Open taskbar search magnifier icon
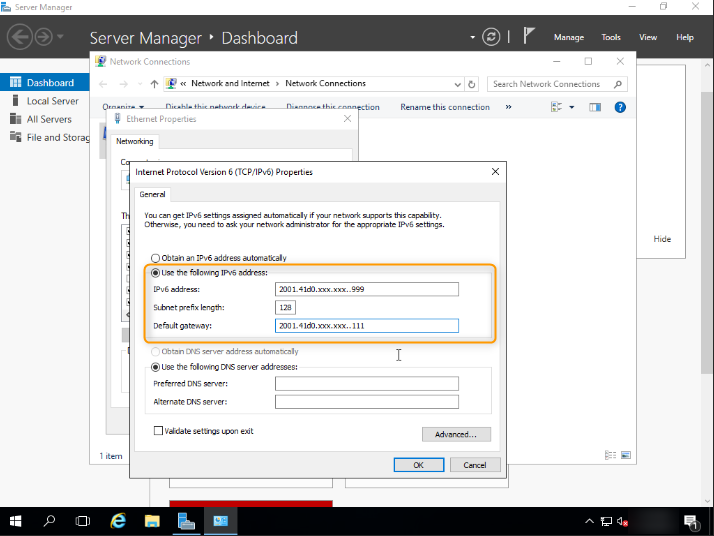 click(50, 521)
